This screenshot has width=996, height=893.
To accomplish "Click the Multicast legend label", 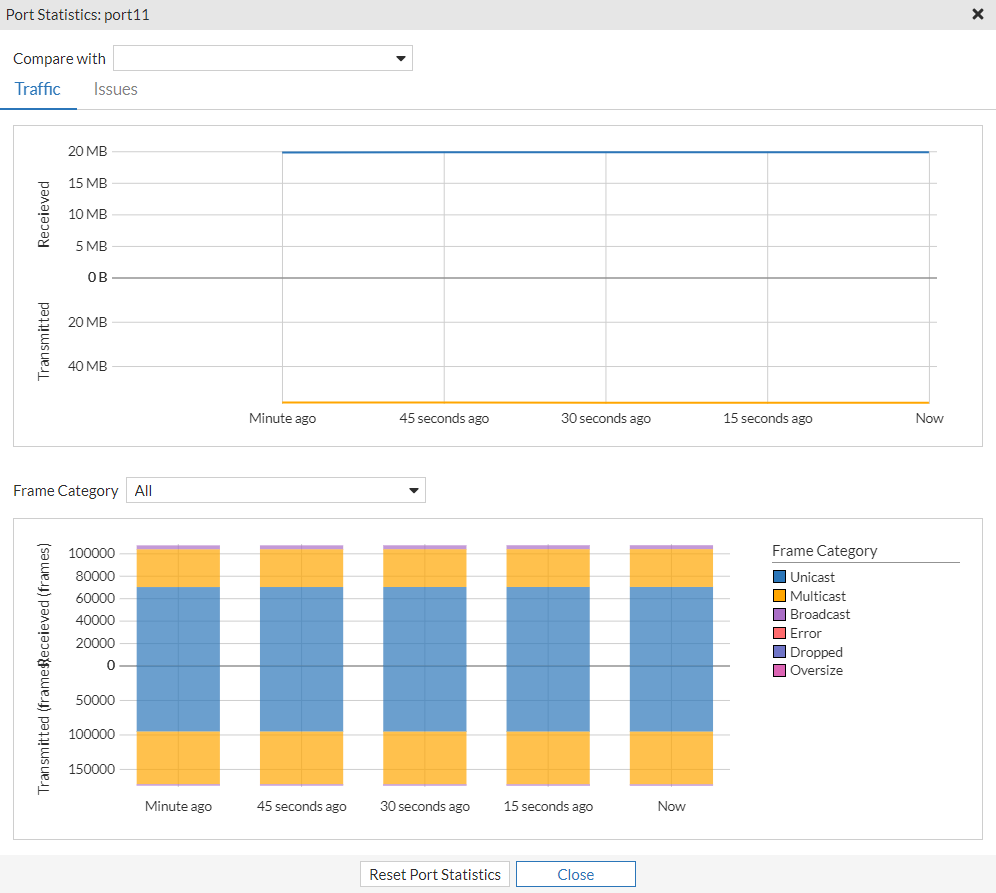I will click(817, 596).
